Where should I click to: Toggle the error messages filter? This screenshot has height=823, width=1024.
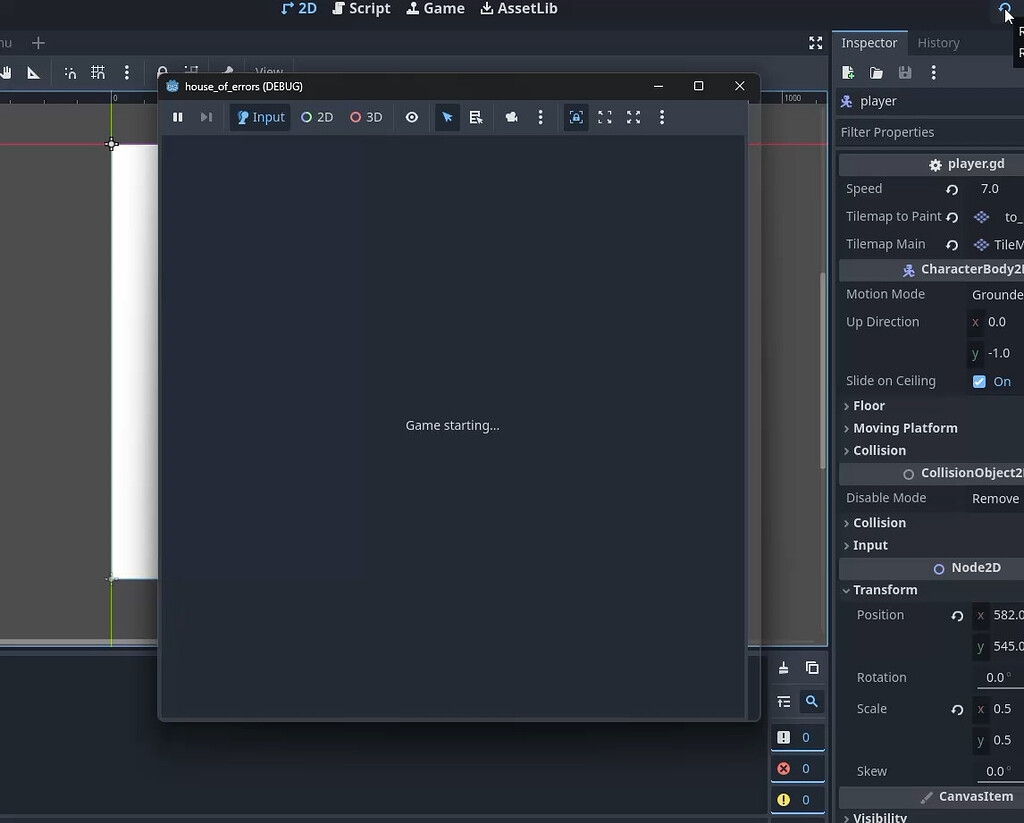pyautogui.click(x=797, y=768)
